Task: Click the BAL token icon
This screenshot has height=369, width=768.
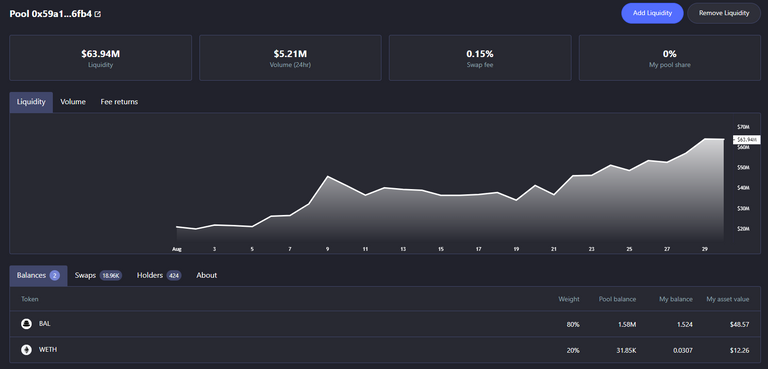Action: (26, 324)
